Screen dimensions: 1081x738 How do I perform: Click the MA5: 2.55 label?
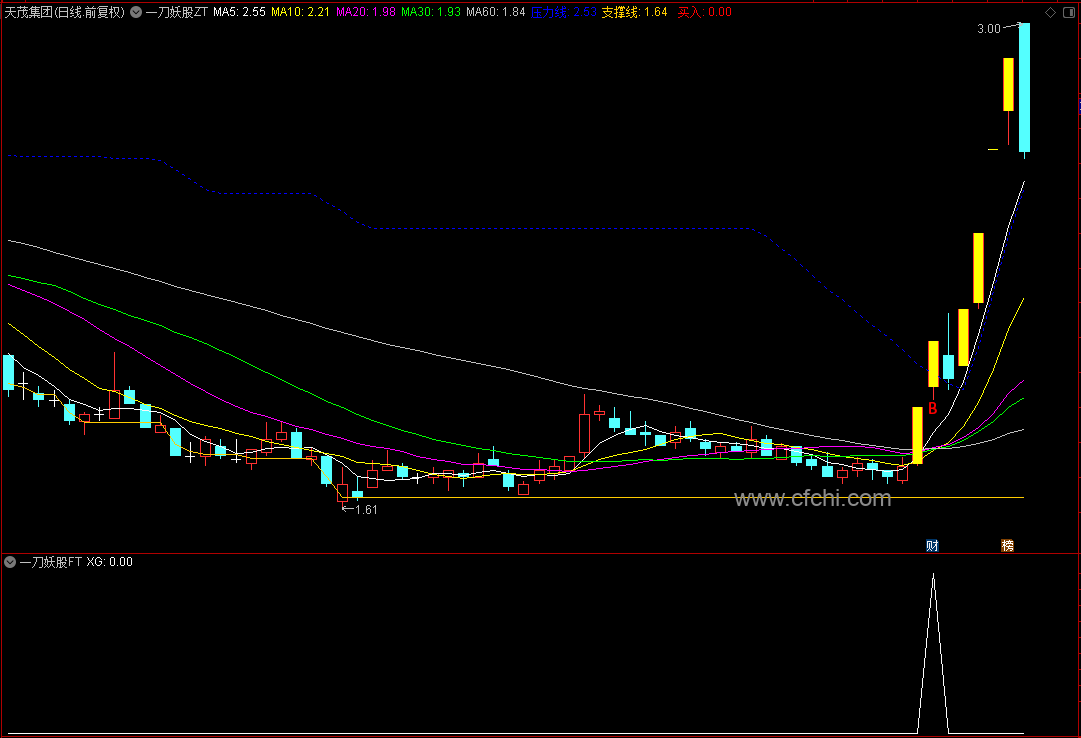pos(239,12)
